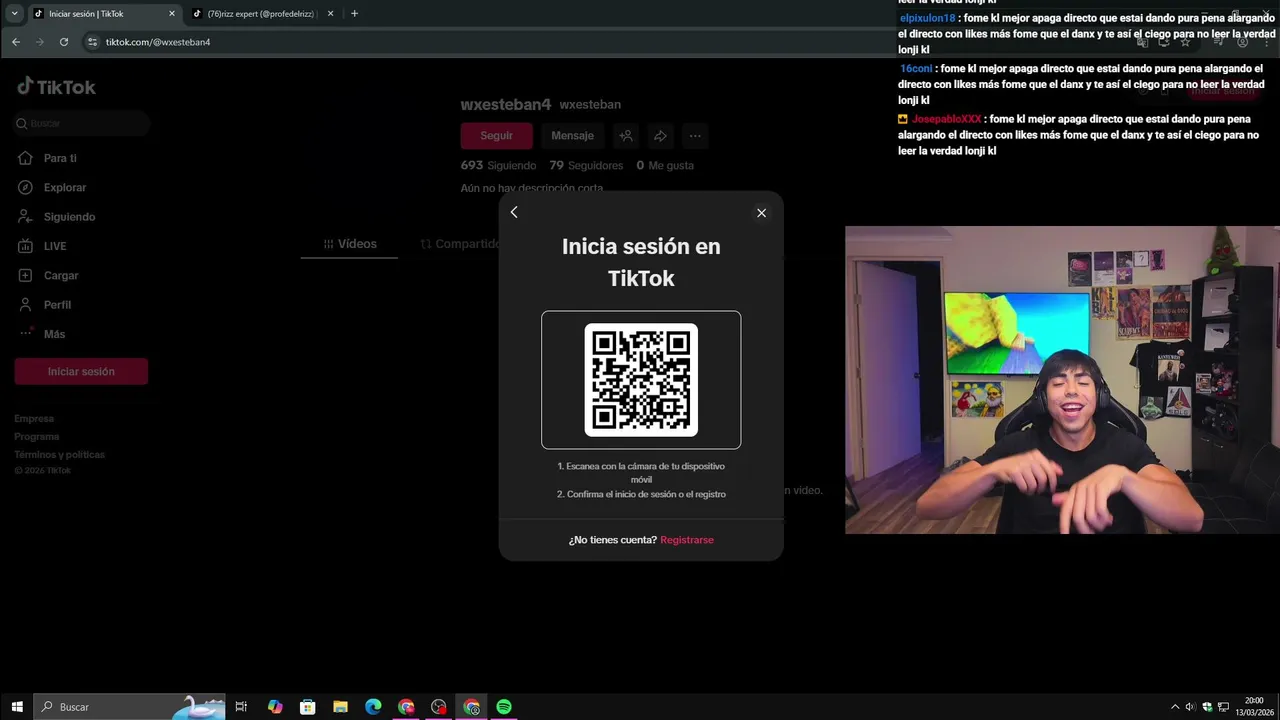Click the Mensaje button on profile

click(x=572, y=136)
